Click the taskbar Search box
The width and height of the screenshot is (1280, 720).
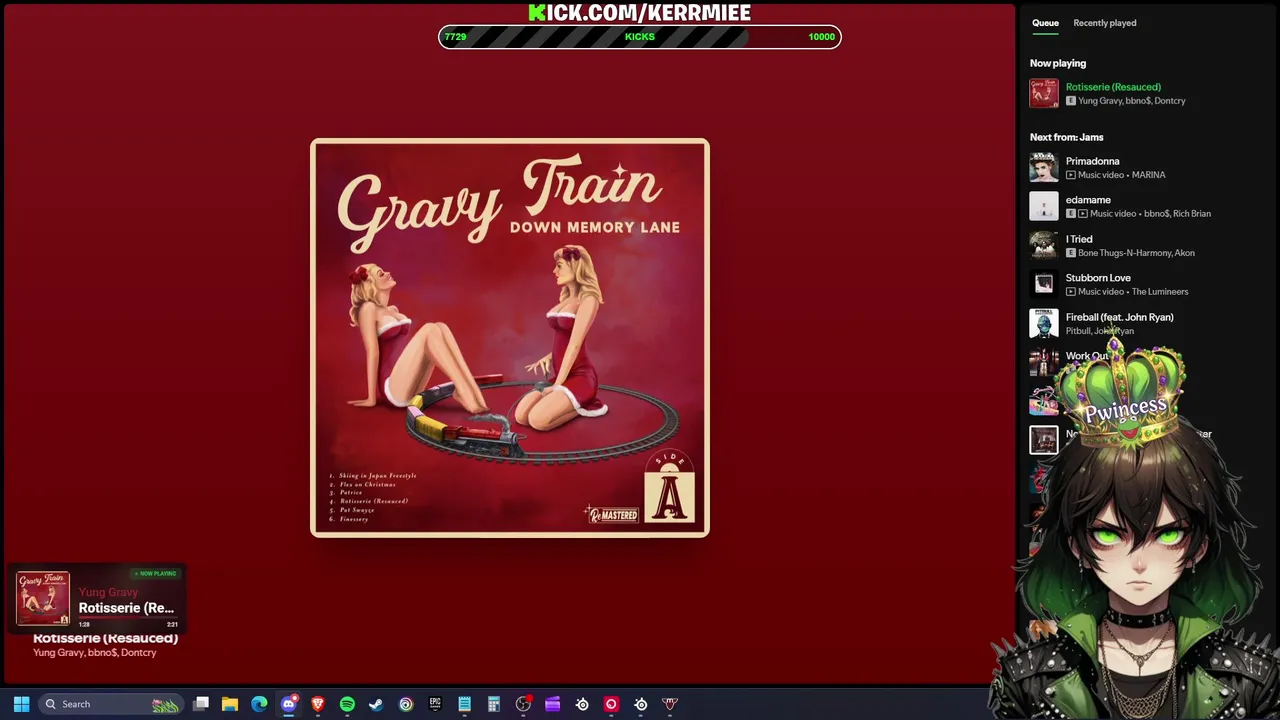click(x=111, y=704)
